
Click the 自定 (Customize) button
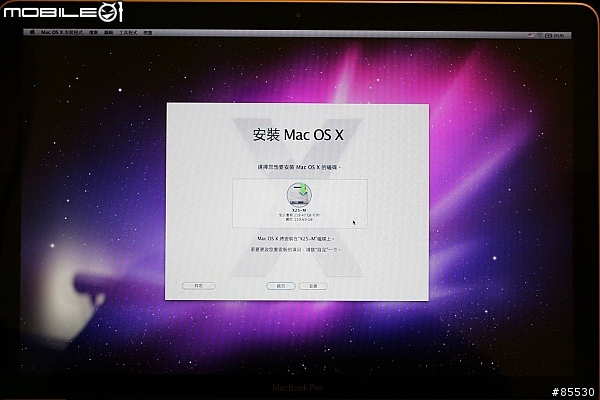[199, 286]
